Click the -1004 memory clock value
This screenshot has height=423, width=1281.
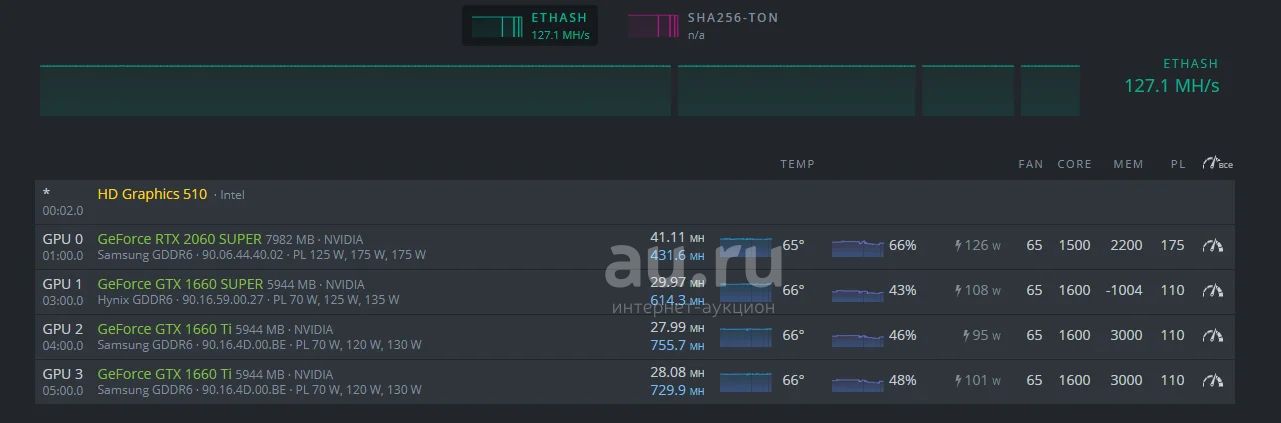tap(1126, 290)
